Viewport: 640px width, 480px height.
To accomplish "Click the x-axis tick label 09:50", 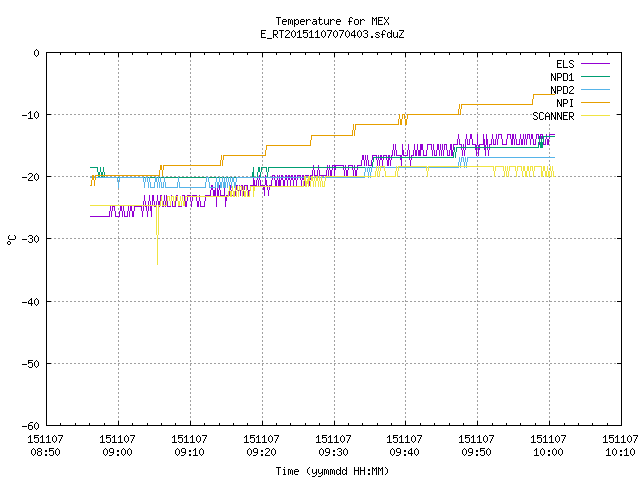I will [476, 452].
